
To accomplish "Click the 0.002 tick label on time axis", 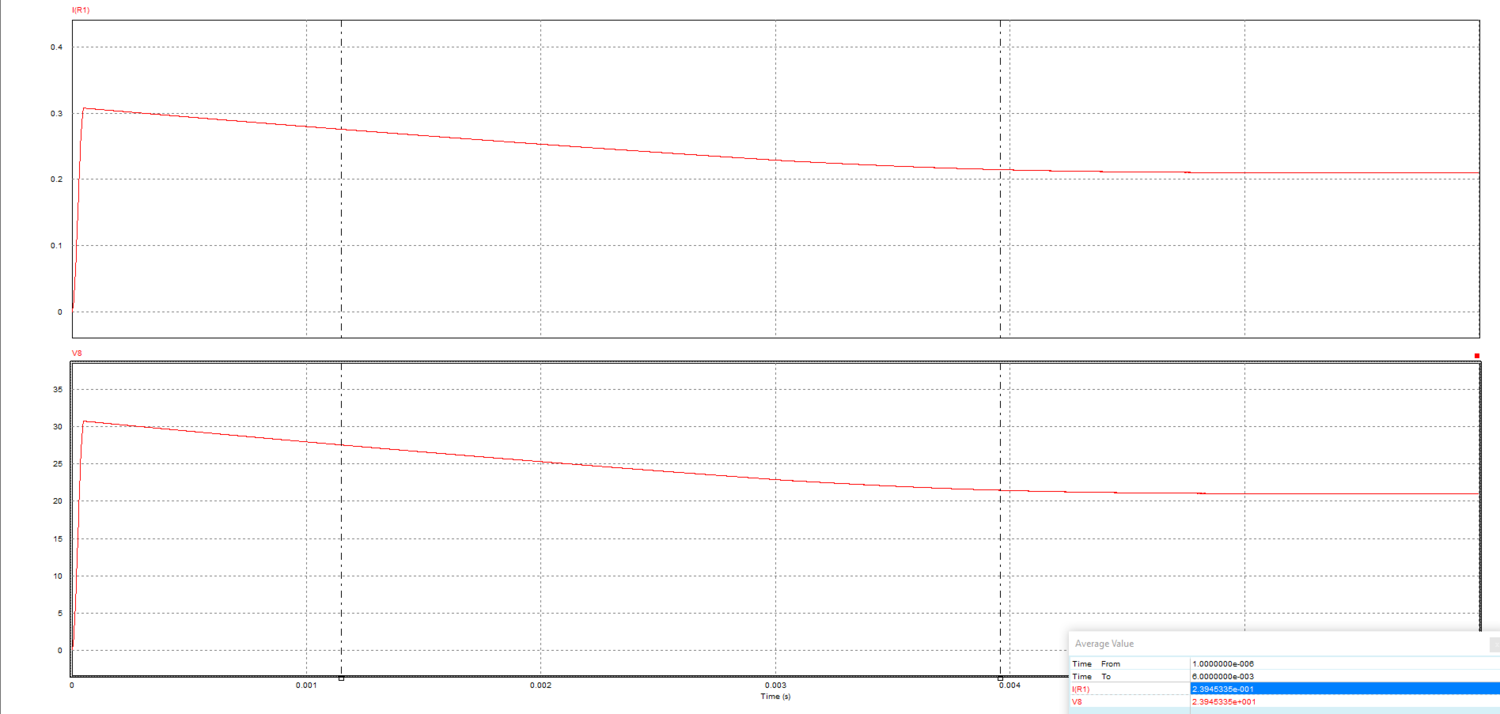I will (540, 686).
